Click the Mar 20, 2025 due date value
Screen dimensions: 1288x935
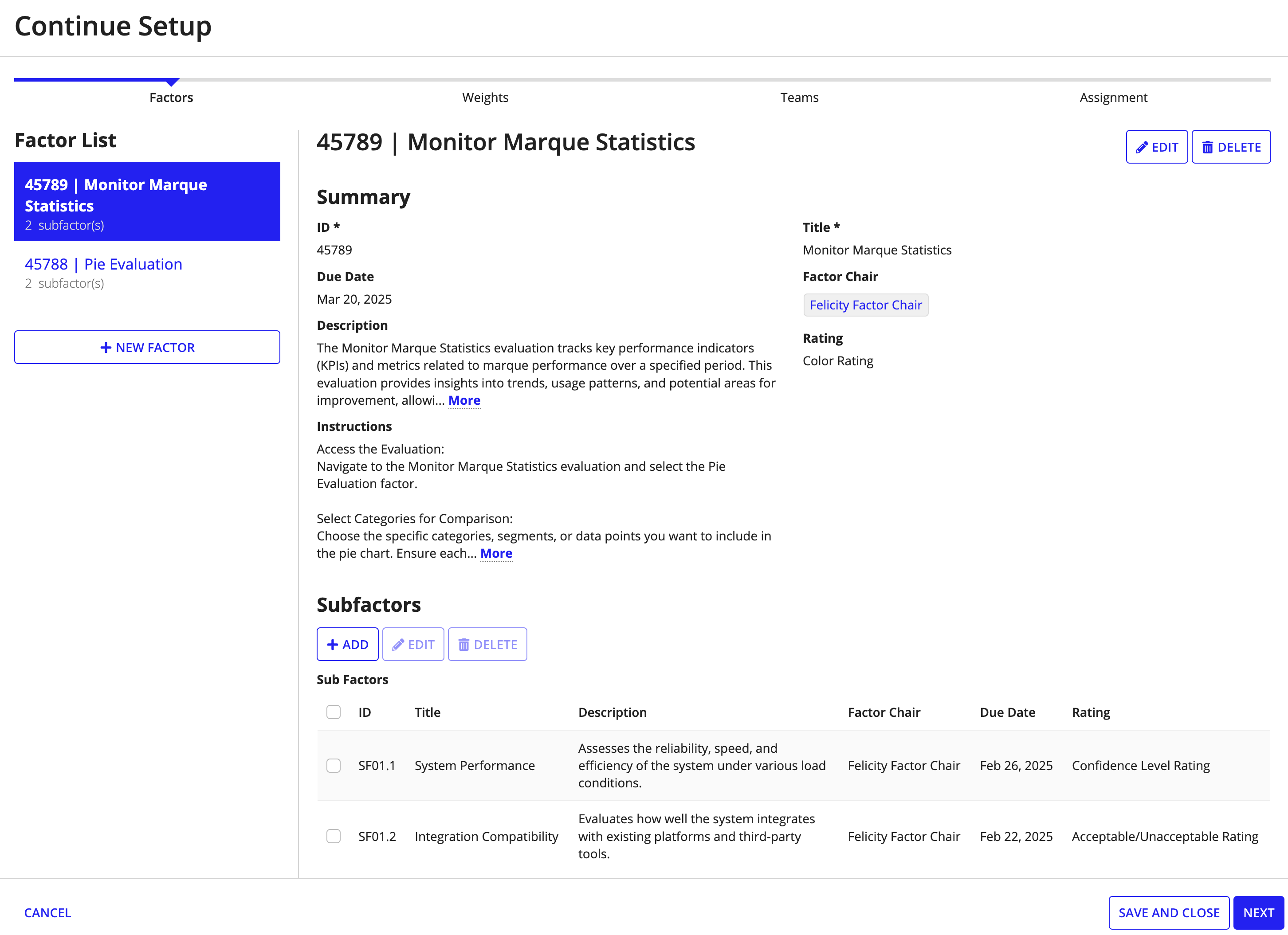(x=354, y=299)
